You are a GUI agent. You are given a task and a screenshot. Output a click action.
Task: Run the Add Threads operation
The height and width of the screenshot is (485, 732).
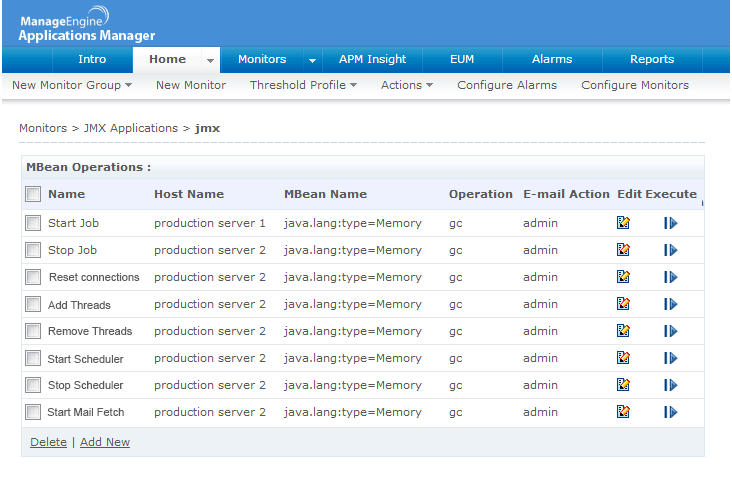tap(670, 304)
